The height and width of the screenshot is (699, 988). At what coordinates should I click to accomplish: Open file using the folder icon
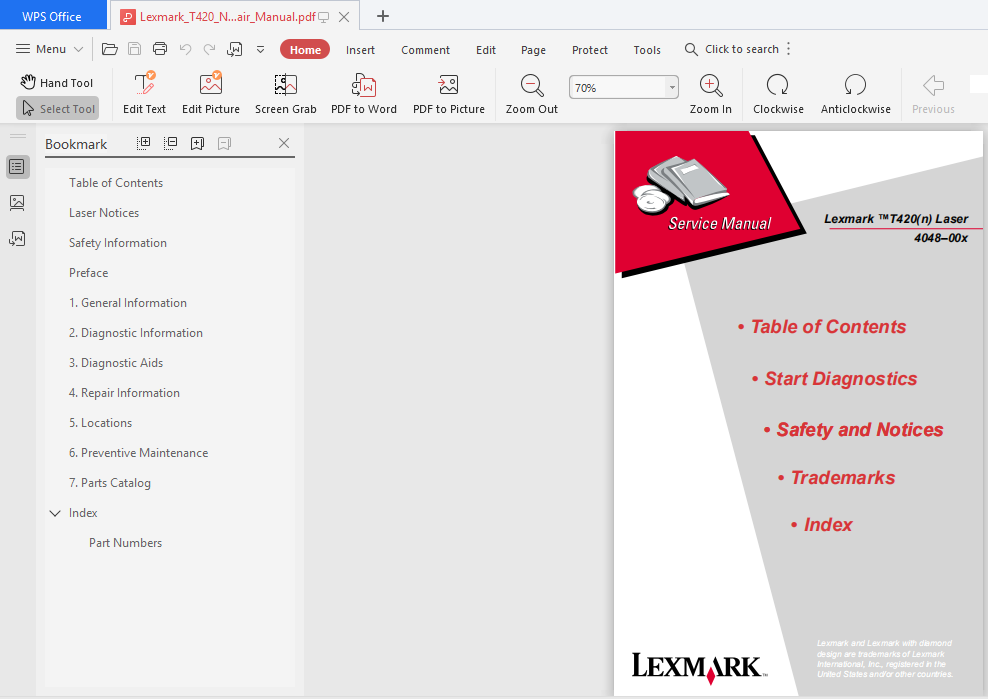click(x=110, y=49)
